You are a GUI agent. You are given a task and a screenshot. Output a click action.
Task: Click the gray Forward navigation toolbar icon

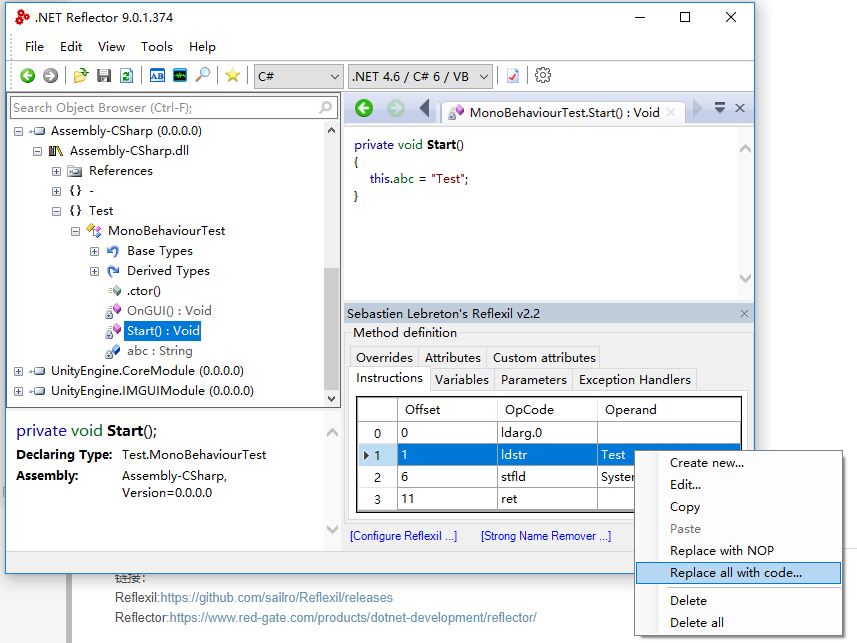coord(50,75)
